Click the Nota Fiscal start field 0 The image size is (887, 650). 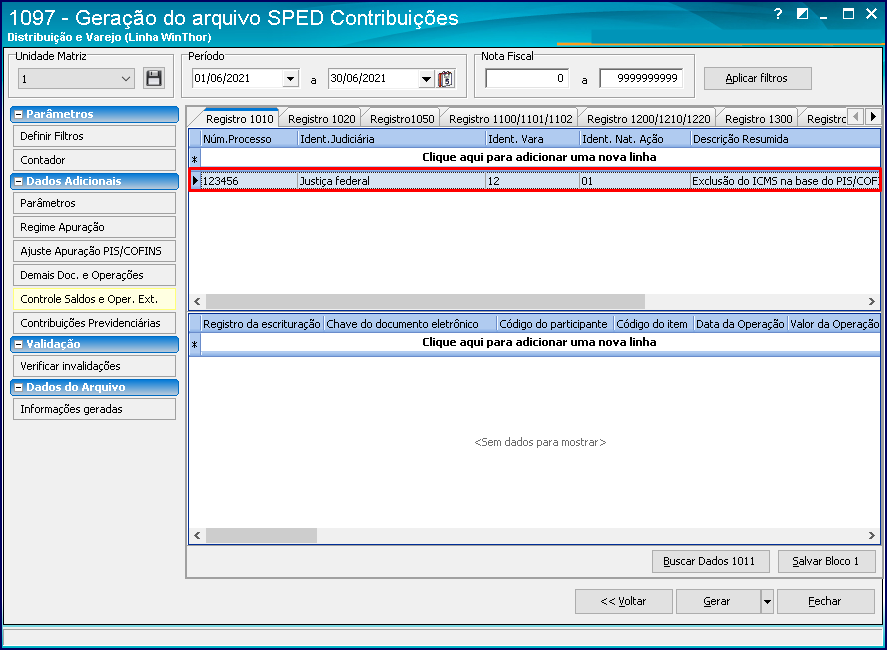click(x=527, y=79)
